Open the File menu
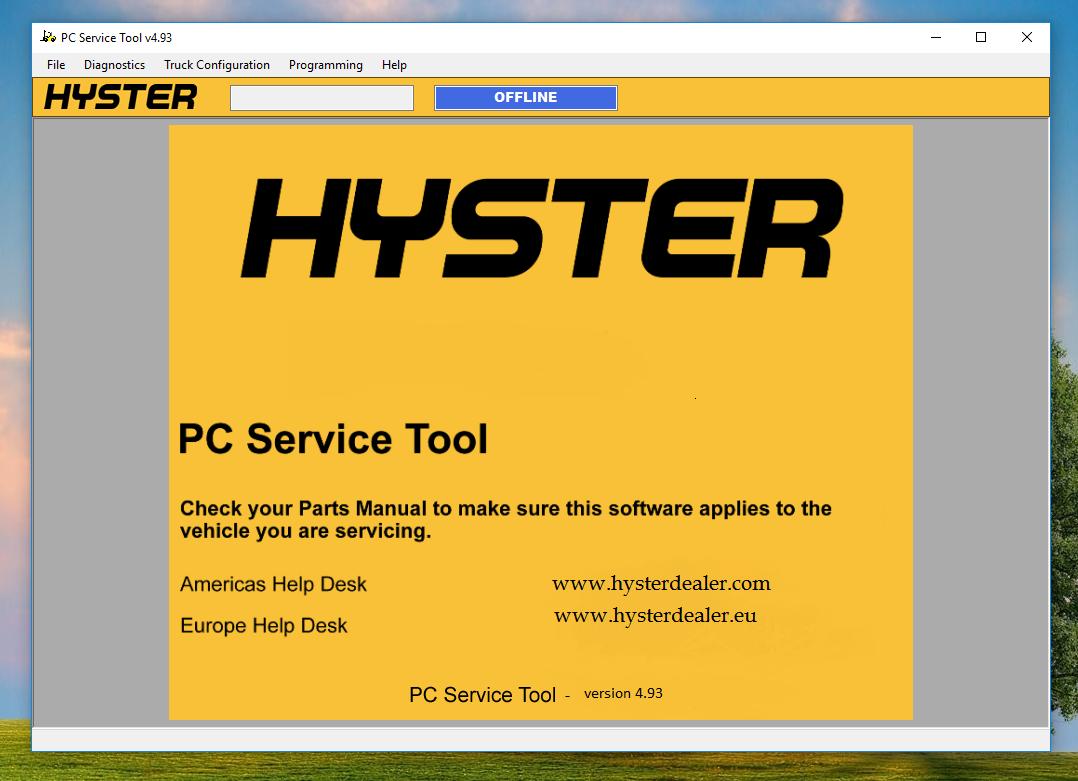This screenshot has height=781, width=1078. (x=55, y=64)
